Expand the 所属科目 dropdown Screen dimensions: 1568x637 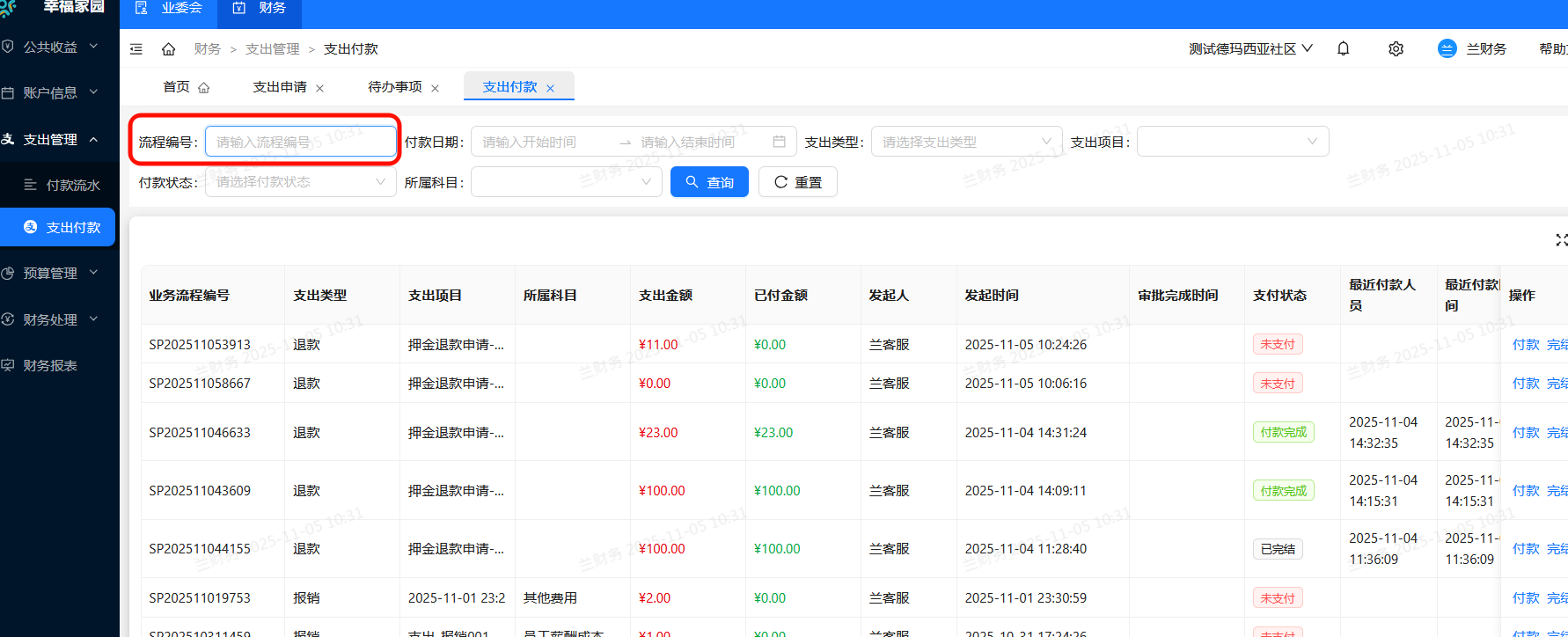point(566,182)
